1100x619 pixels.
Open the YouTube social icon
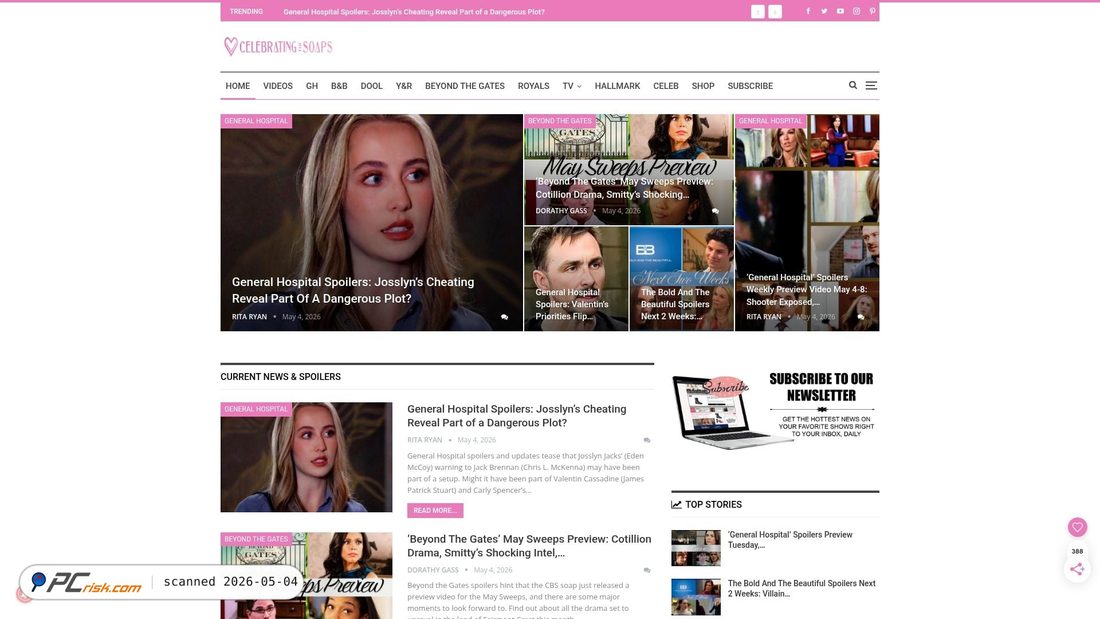[840, 11]
